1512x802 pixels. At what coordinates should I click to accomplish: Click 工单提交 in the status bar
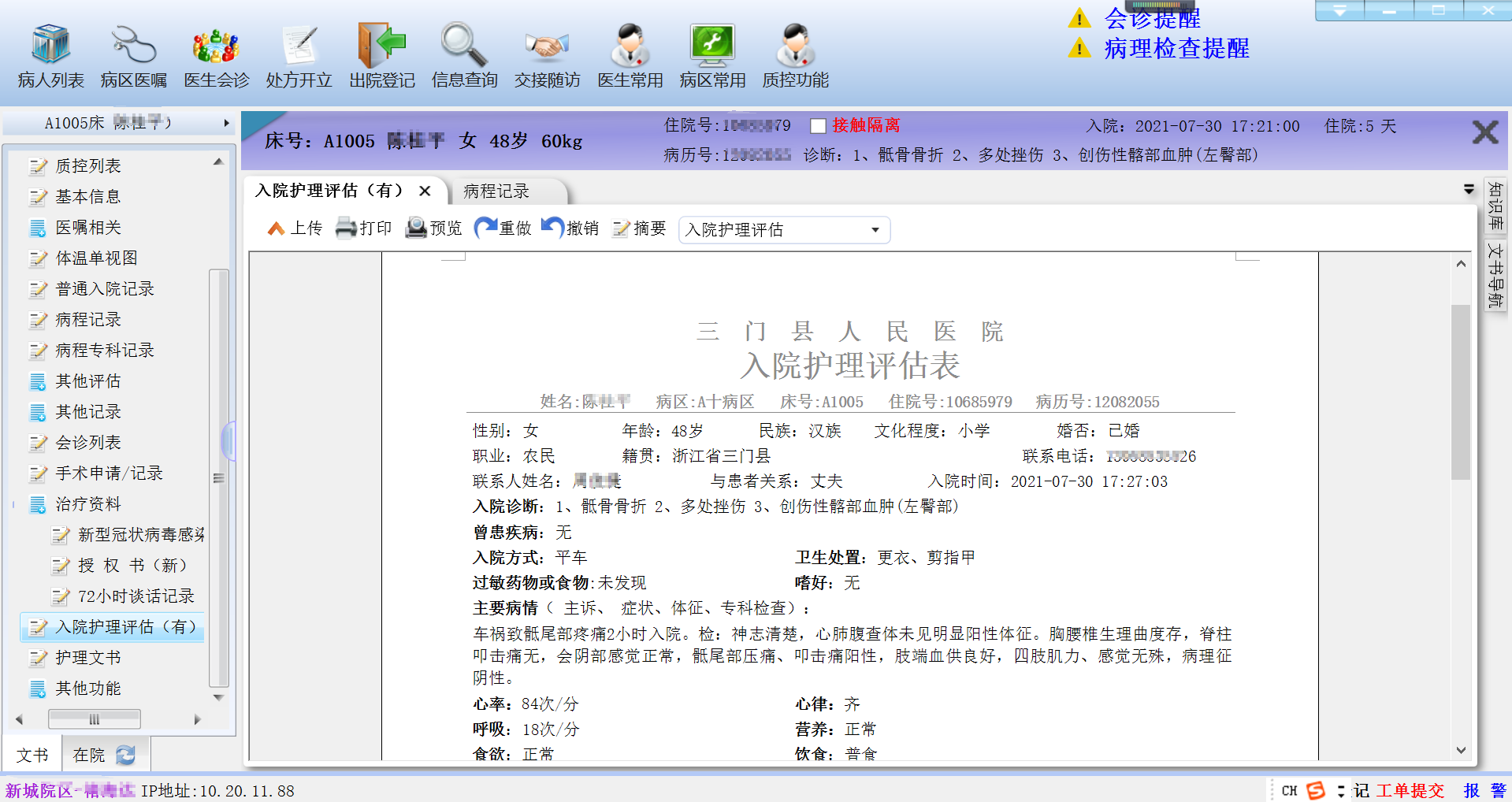point(1410,790)
